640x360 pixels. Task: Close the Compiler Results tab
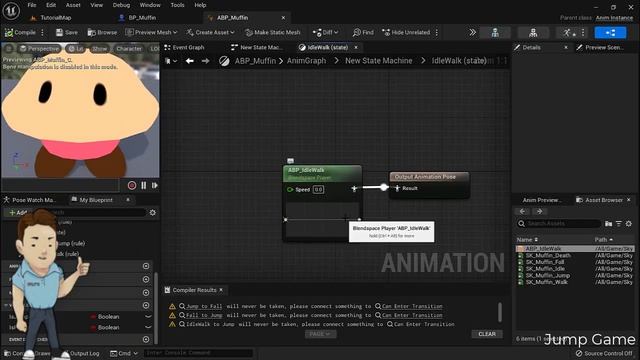point(221,290)
